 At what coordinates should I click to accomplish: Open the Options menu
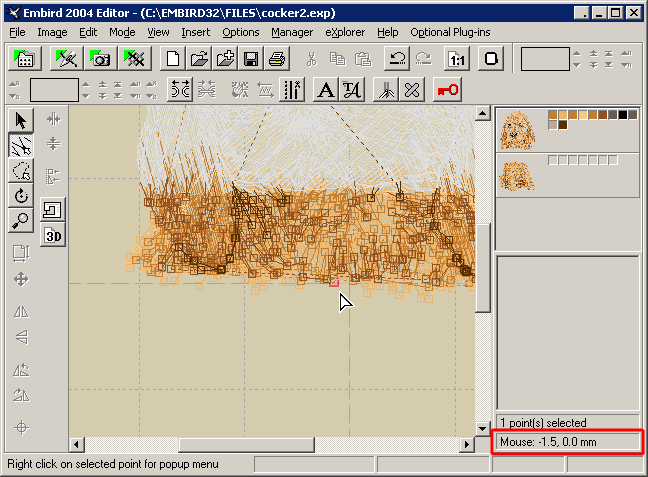241,32
